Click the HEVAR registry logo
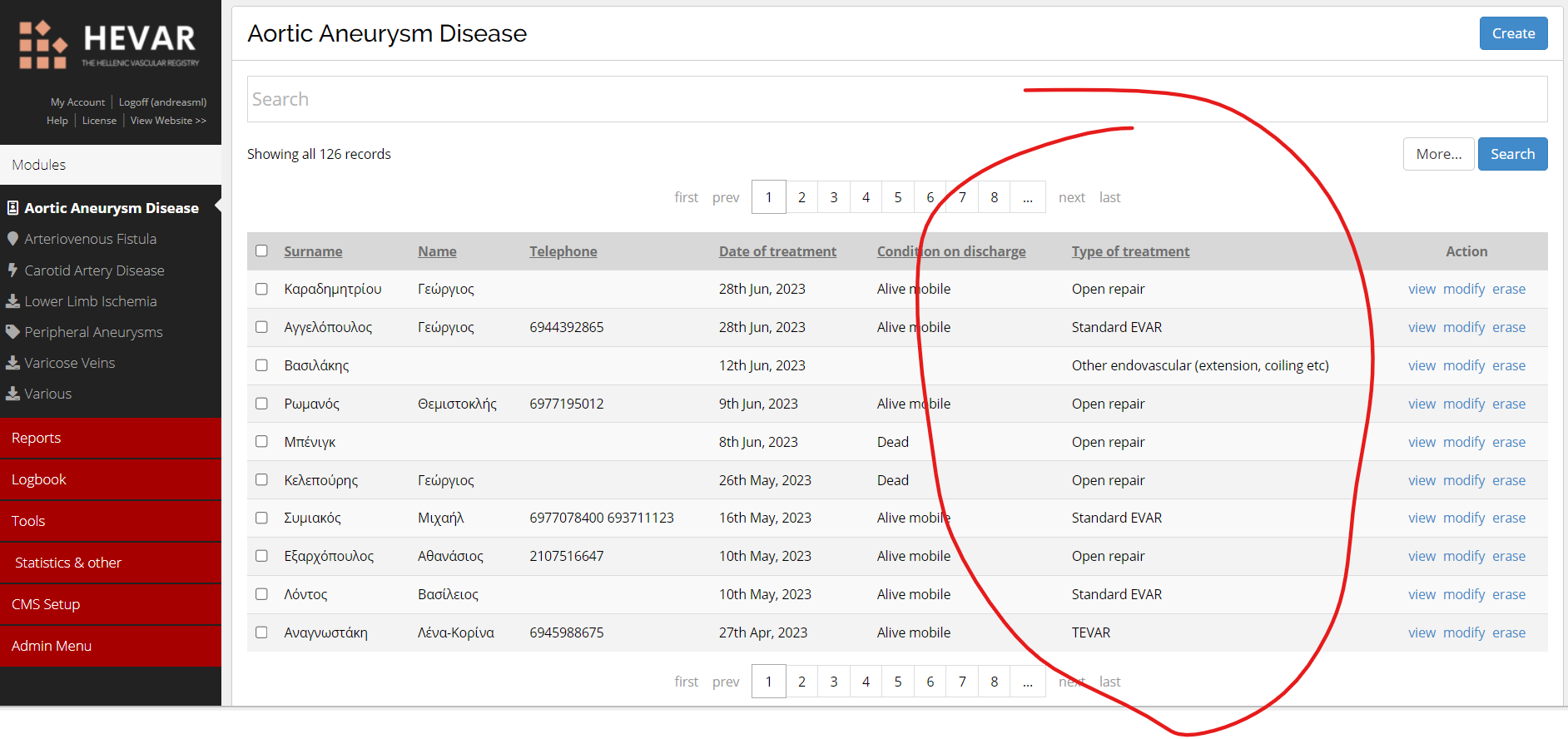The height and width of the screenshot is (739, 1568). pyautogui.click(x=109, y=45)
